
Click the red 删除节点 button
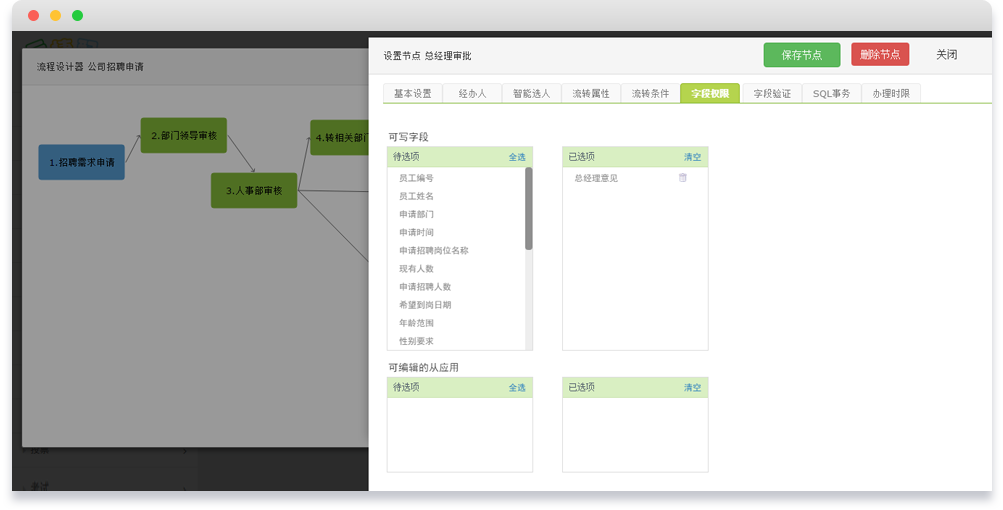[x=880, y=55]
